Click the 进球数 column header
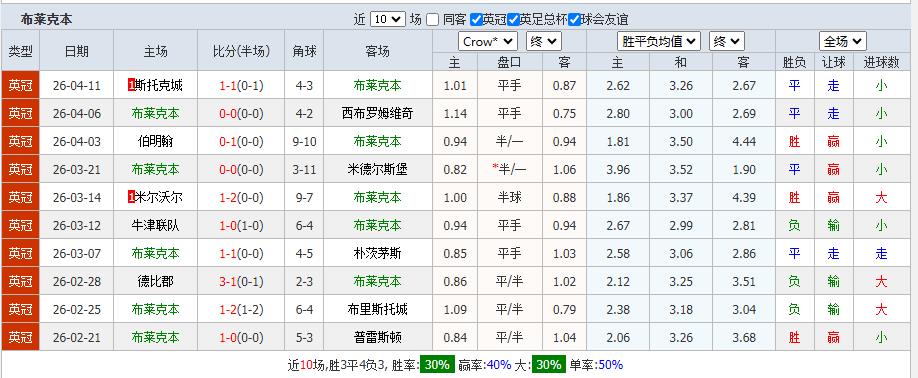This screenshot has height=378, width=918. click(881, 62)
